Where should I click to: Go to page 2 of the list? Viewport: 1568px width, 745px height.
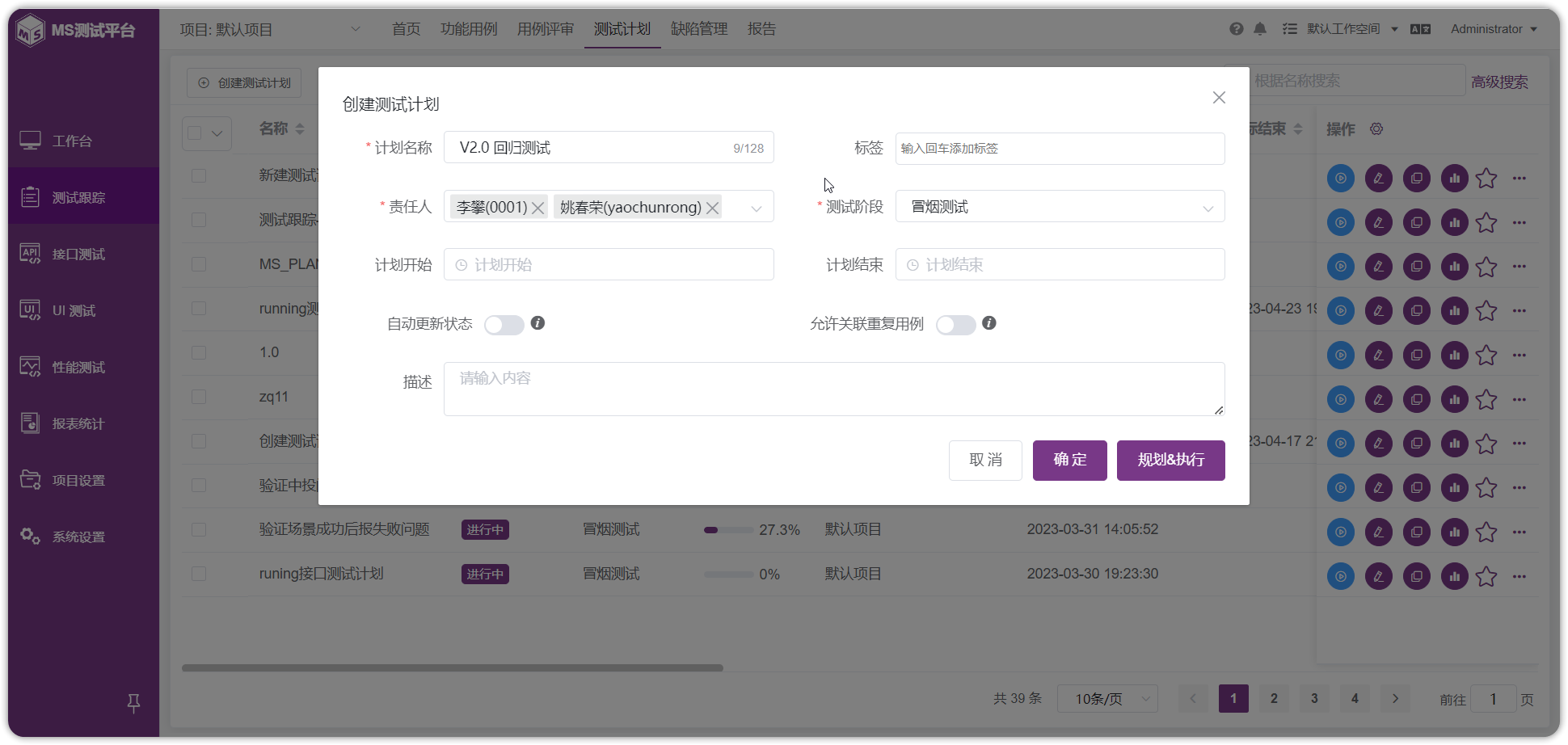[1274, 699]
